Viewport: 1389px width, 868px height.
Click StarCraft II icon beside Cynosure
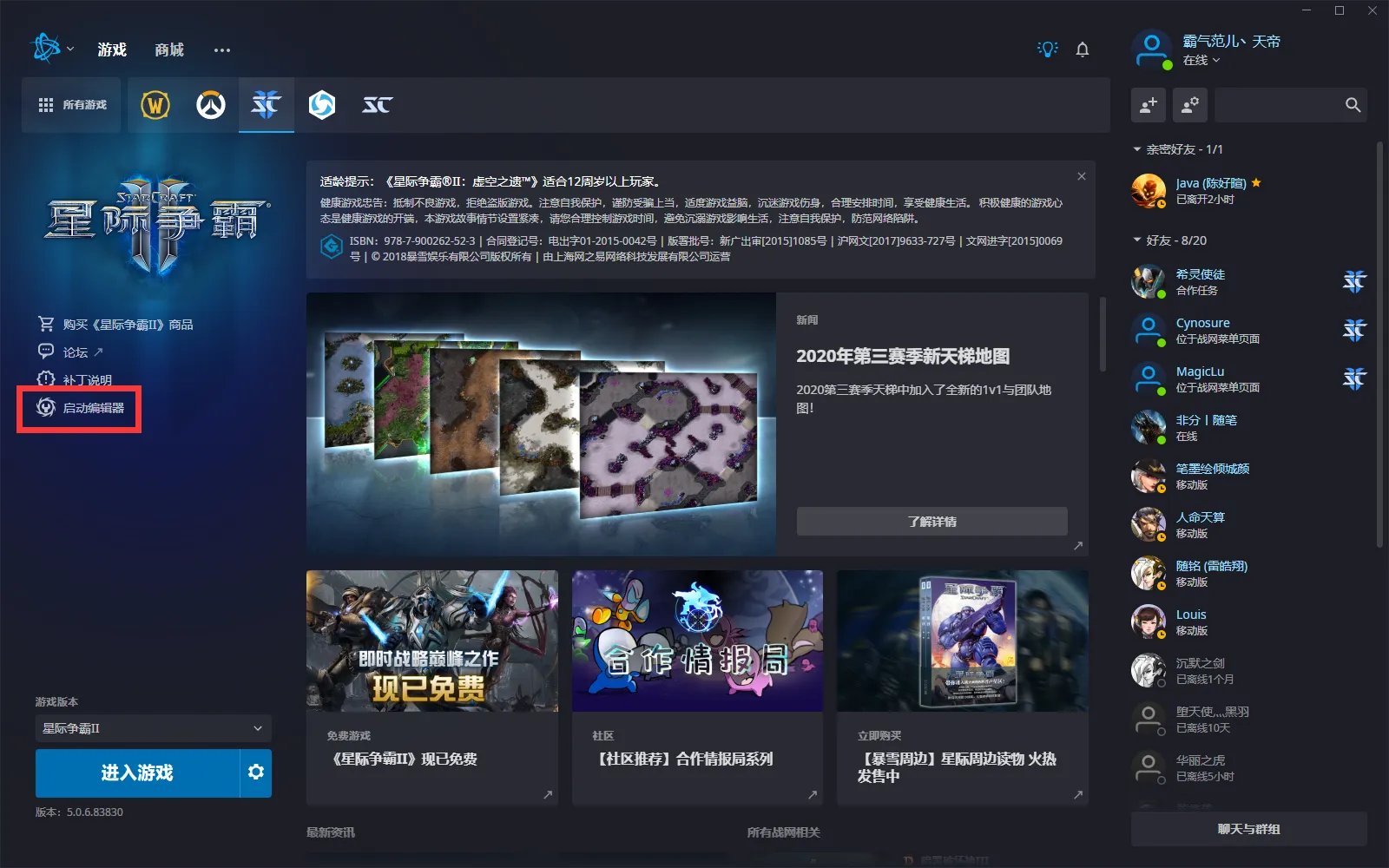pos(1354,330)
